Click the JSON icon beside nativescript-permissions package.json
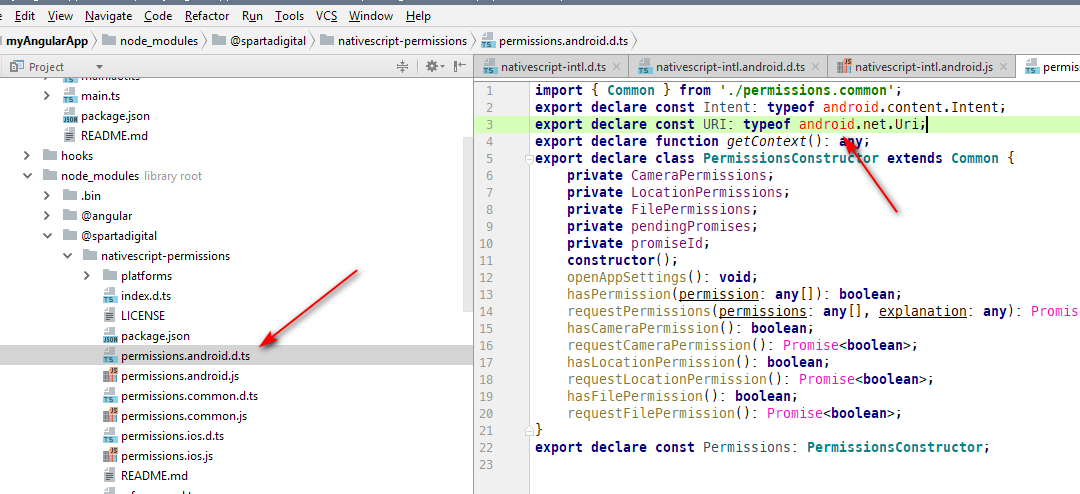This screenshot has width=1080, height=494. [110, 336]
